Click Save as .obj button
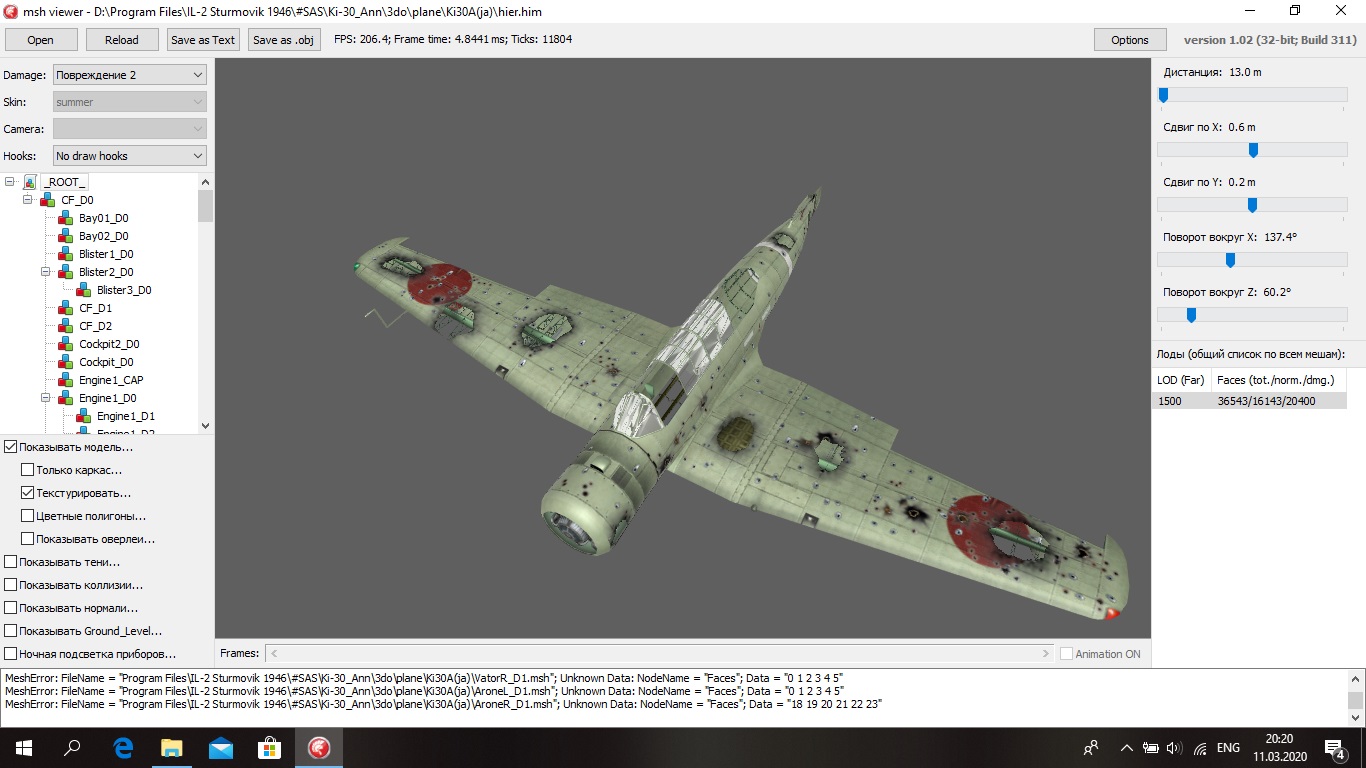Screen dimensions: 1366x768 284,40
